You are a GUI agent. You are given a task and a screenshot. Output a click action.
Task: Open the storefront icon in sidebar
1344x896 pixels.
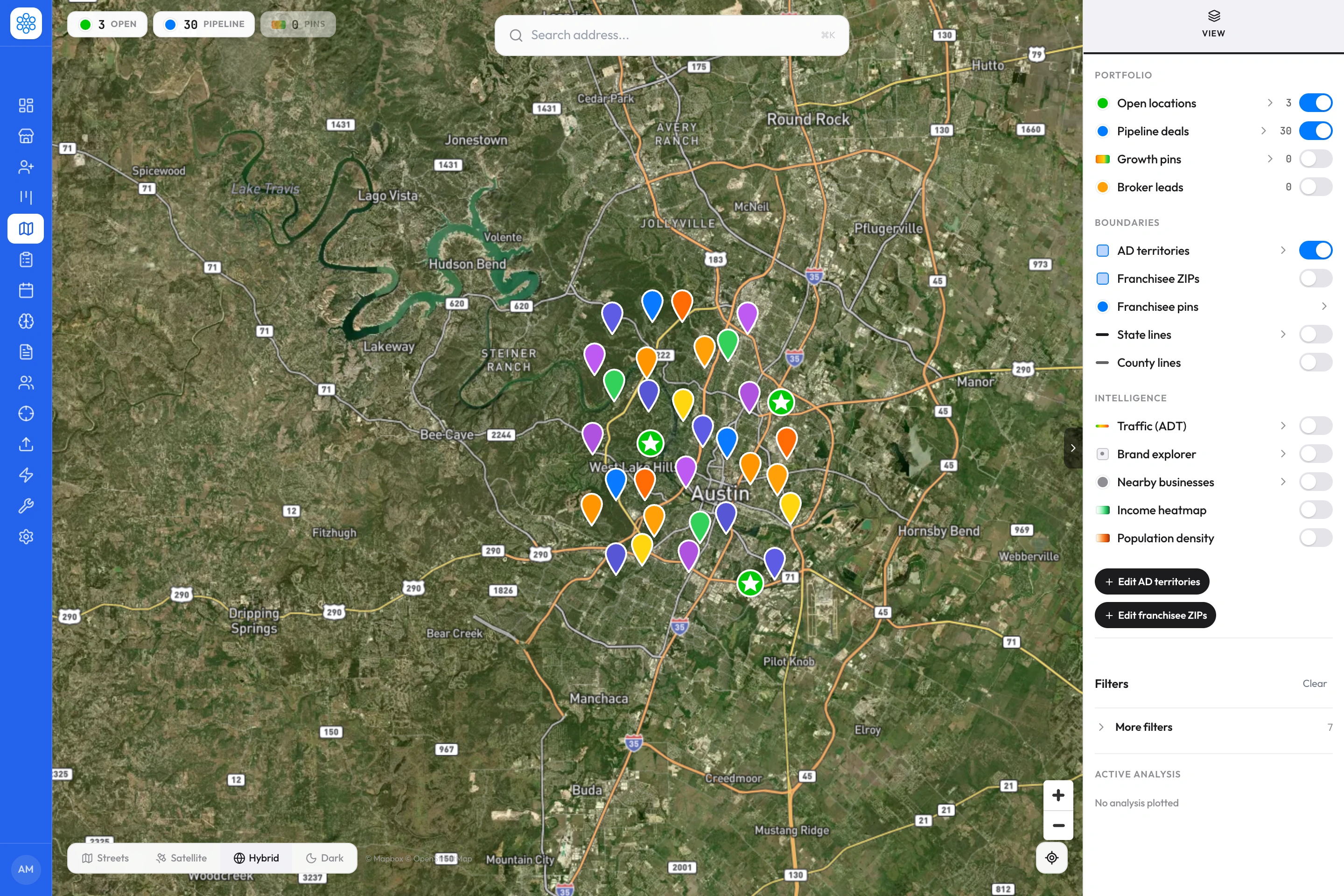[26, 136]
